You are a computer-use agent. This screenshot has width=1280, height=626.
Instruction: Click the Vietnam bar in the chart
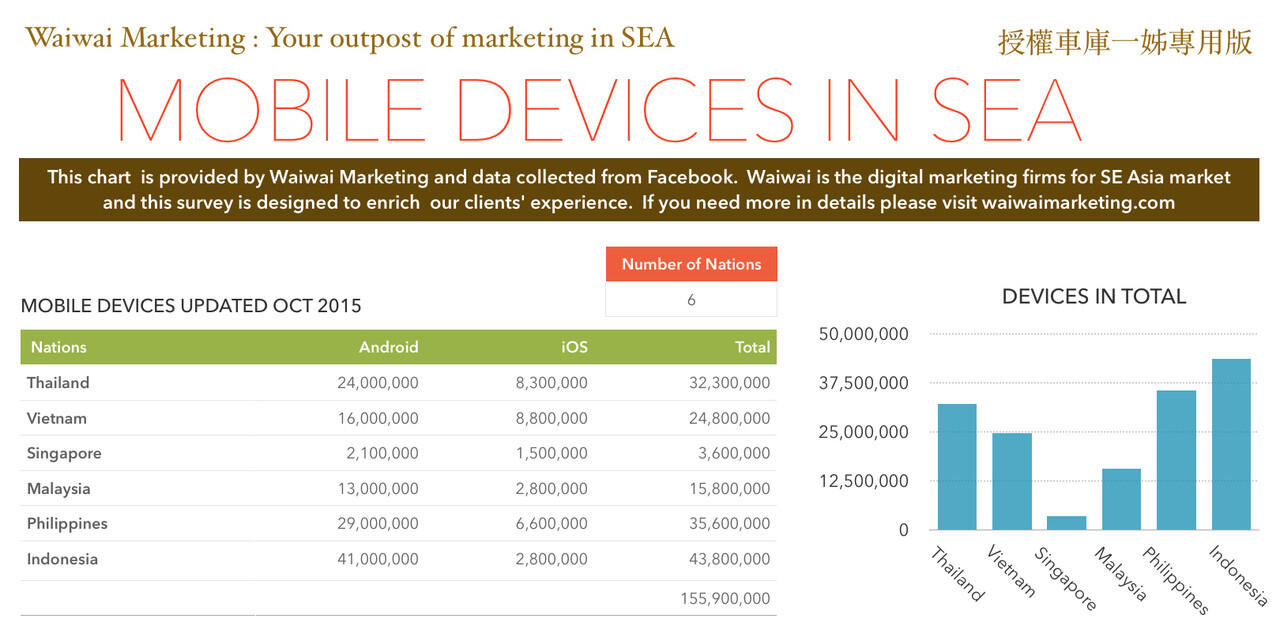tap(1012, 481)
